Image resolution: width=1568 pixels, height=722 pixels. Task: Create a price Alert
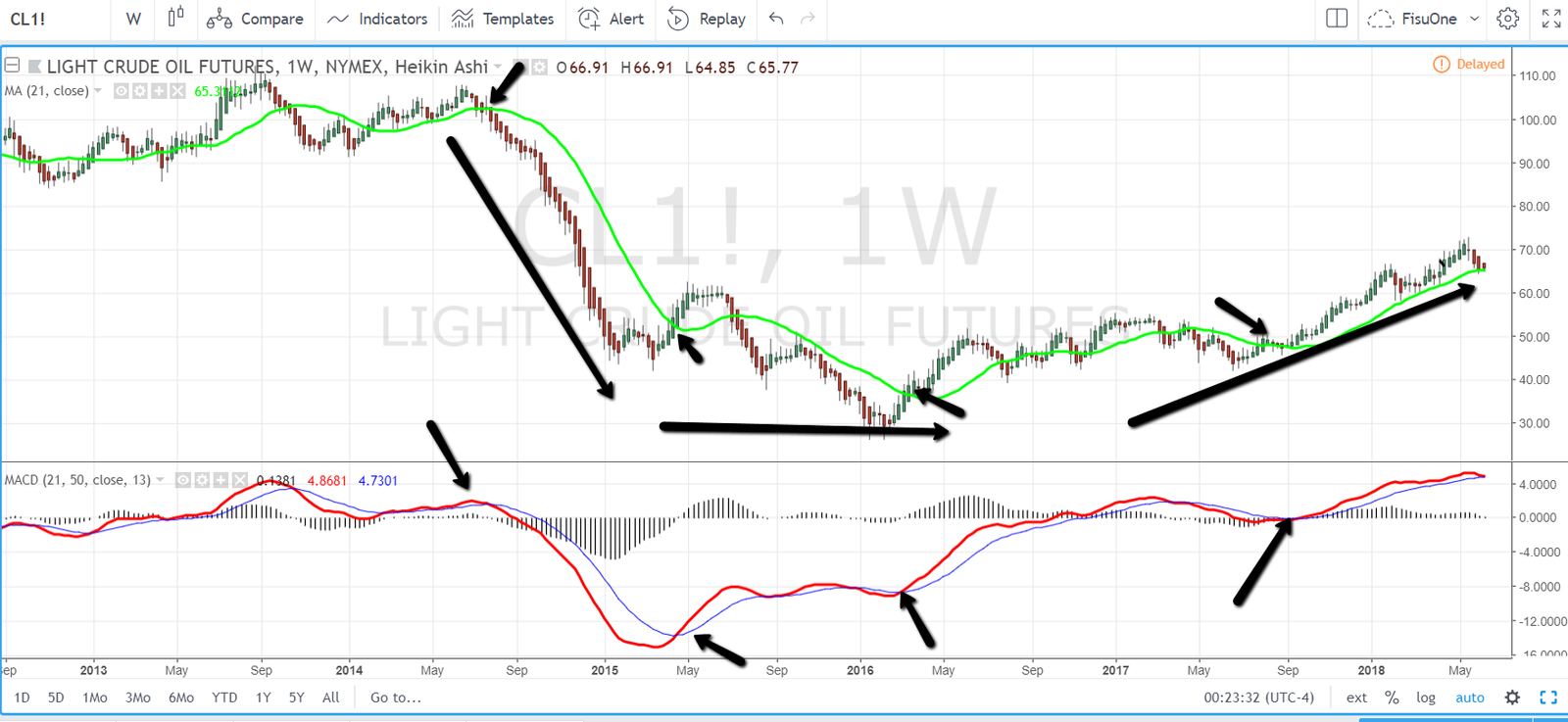612,19
